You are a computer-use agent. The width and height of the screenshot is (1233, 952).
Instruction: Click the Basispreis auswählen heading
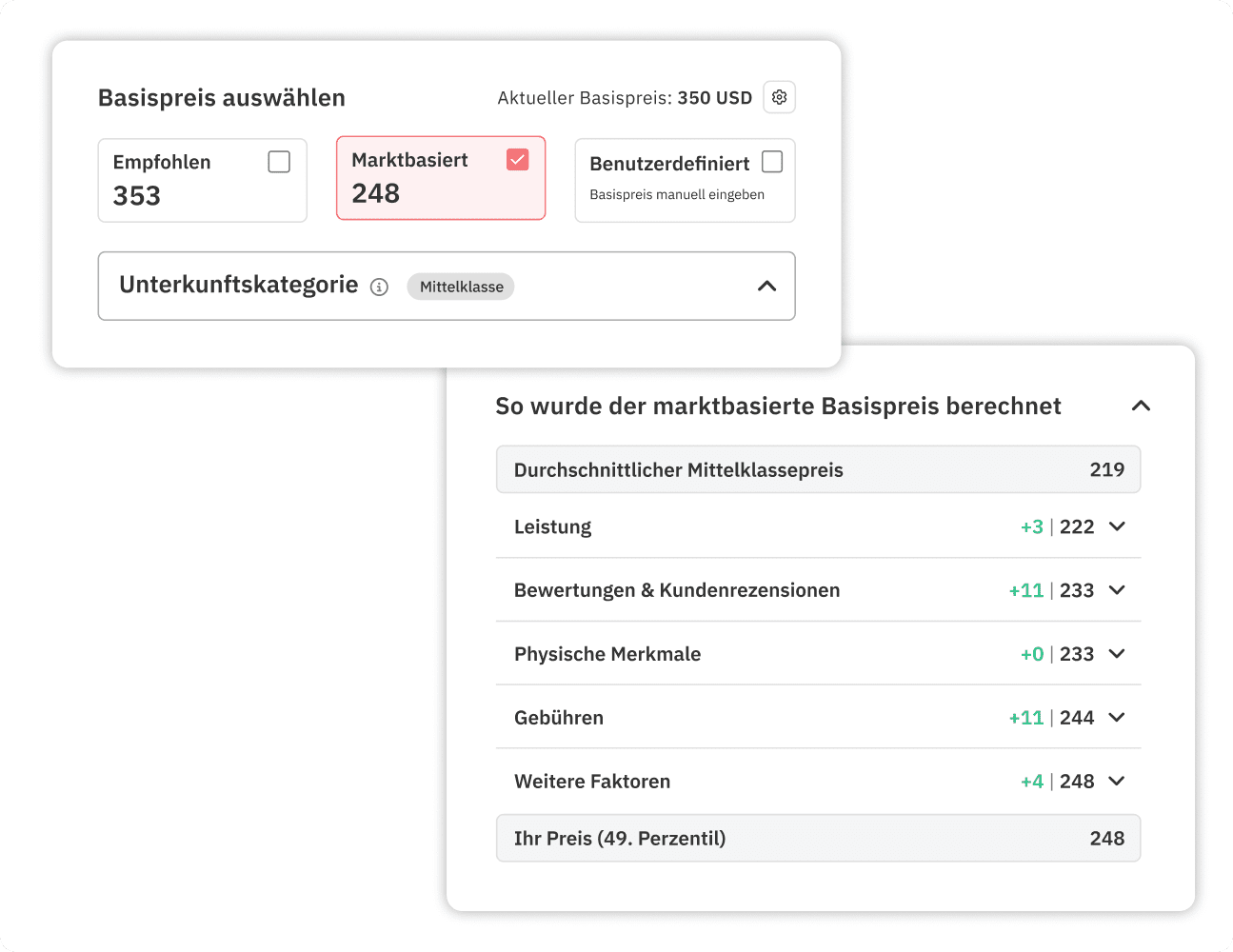click(x=221, y=97)
